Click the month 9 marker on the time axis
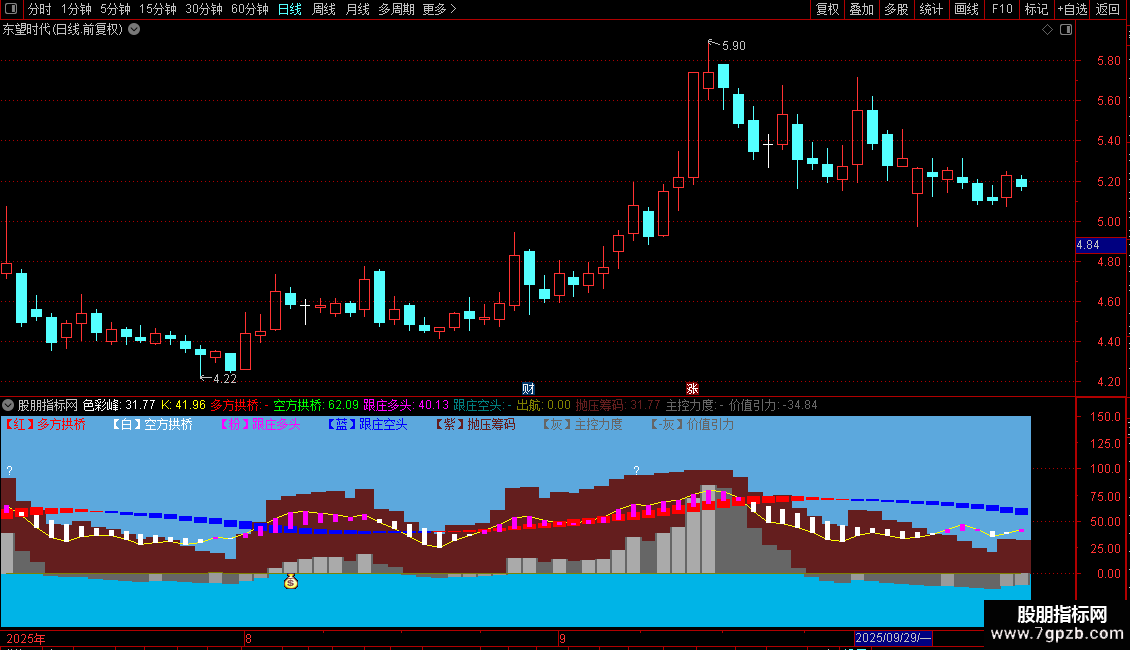 (562, 638)
